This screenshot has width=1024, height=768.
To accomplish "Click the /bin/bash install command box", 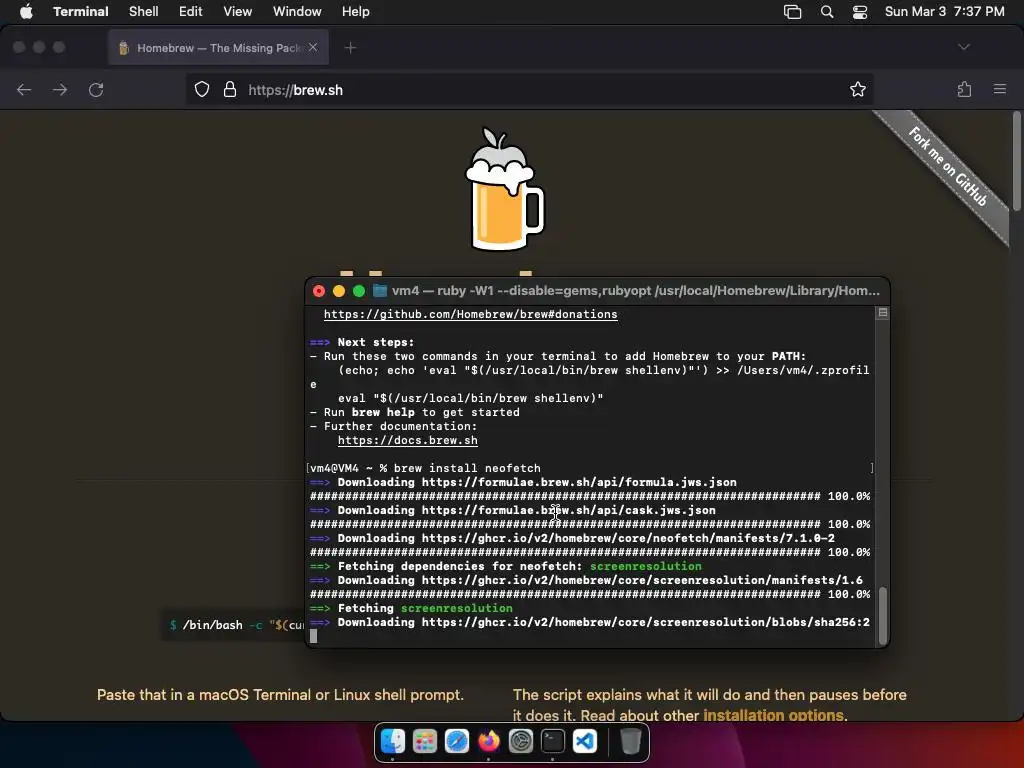I will 234,625.
